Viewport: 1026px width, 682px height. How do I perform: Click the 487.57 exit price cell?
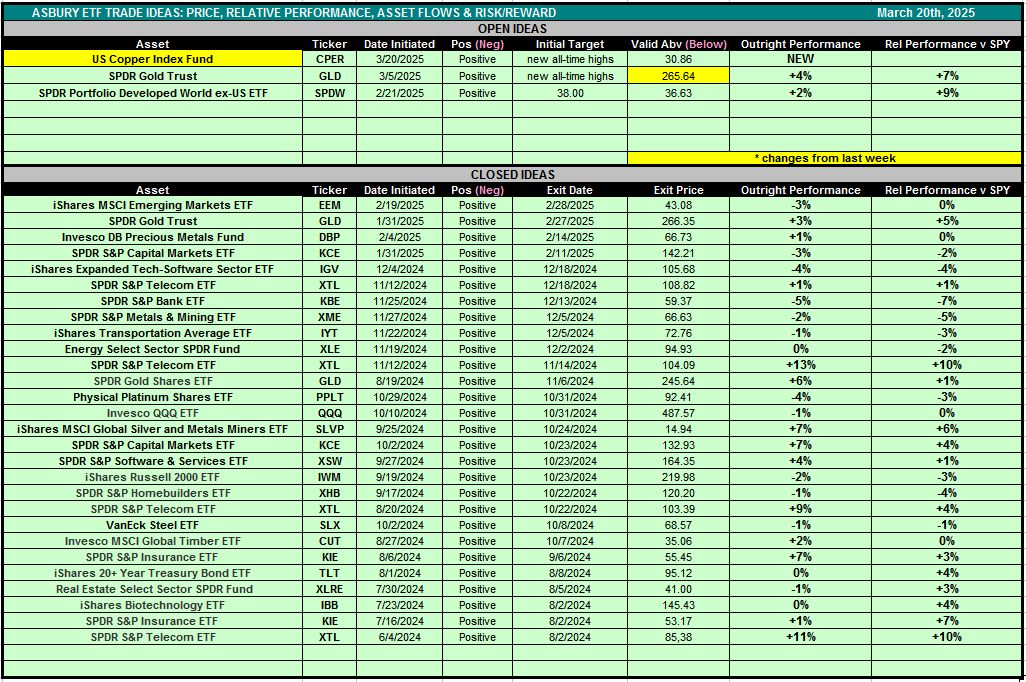click(x=678, y=413)
